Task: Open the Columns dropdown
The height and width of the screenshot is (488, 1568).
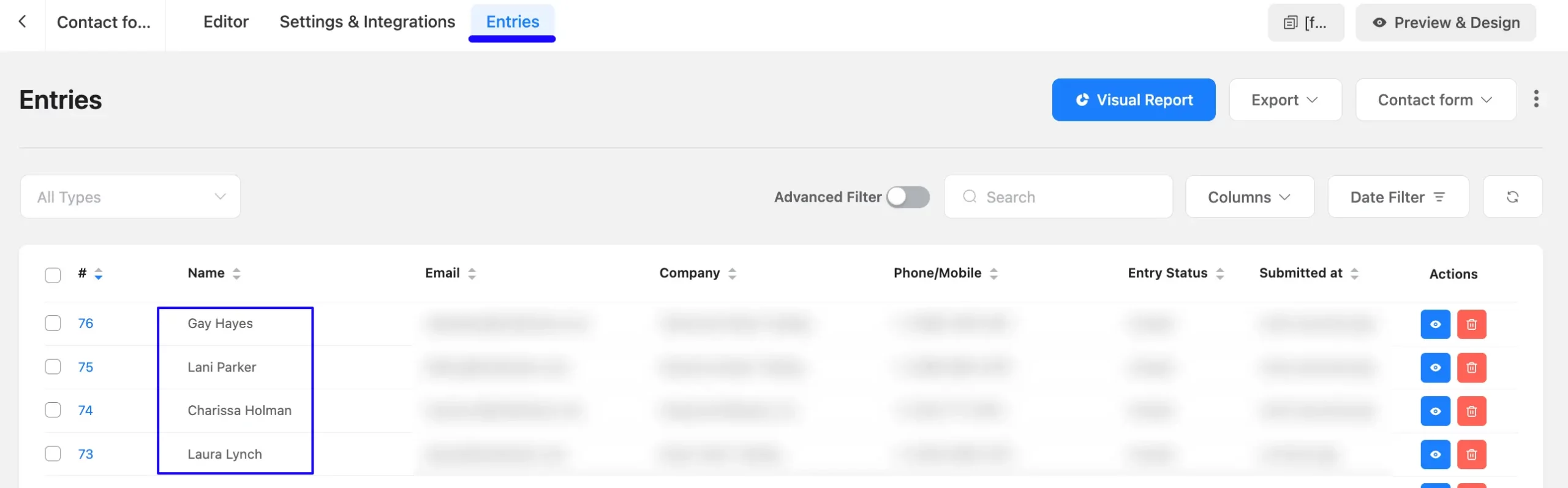Action: point(1249,197)
